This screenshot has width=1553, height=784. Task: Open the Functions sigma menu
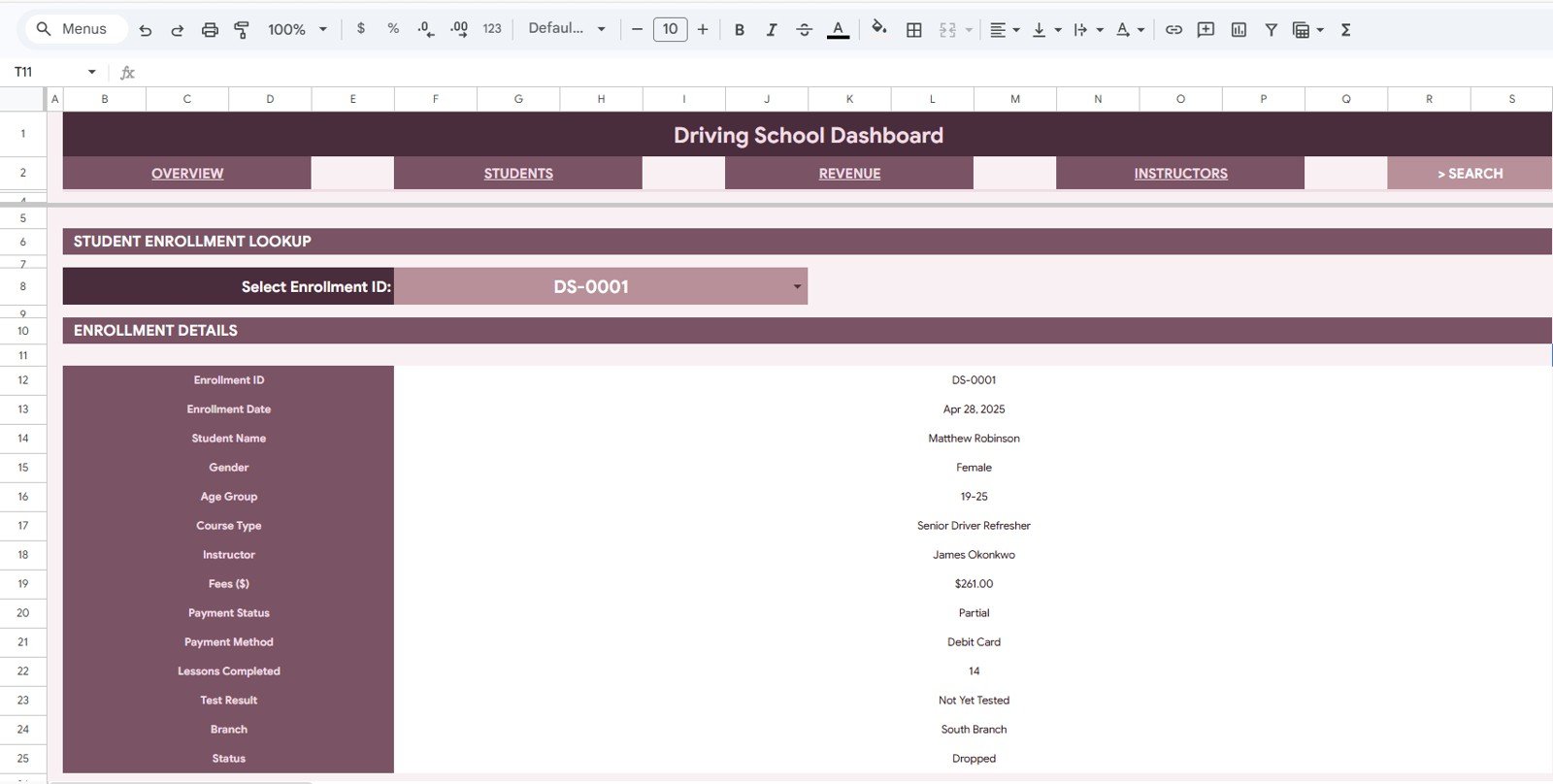(1346, 30)
